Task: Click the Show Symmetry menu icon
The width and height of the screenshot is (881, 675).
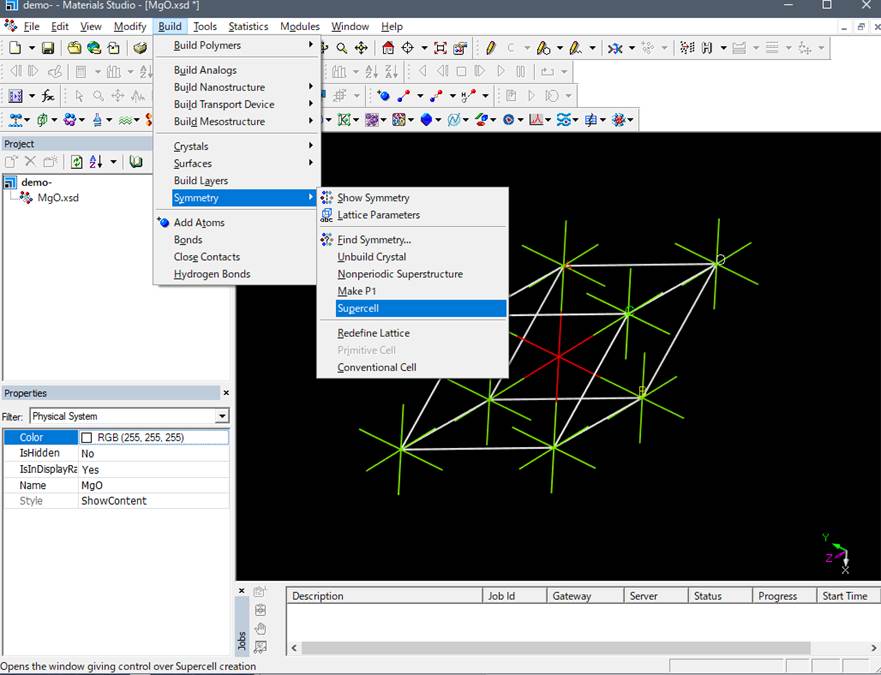Action: tap(326, 197)
